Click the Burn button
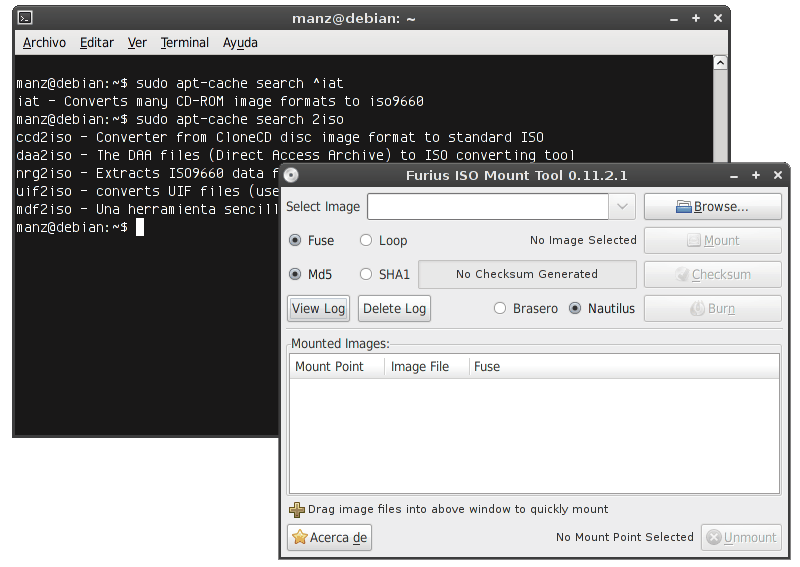The width and height of the screenshot is (800, 567). coord(713,309)
